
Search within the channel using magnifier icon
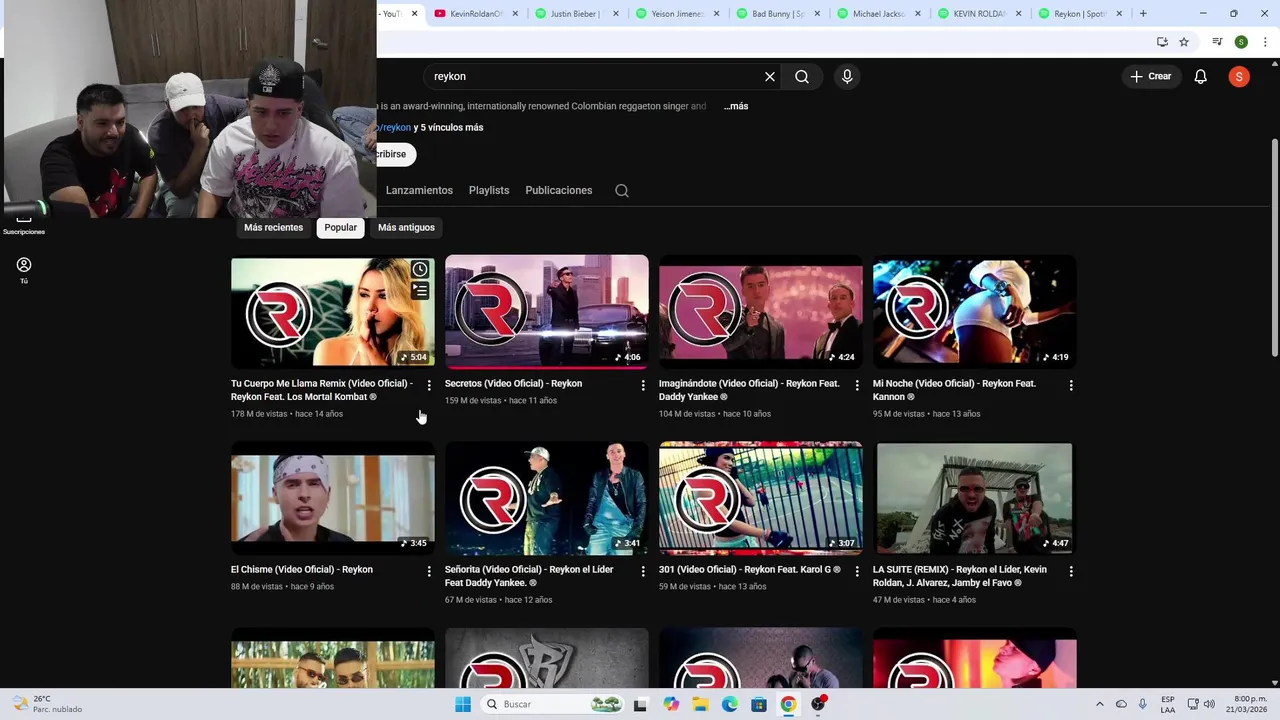[622, 191]
